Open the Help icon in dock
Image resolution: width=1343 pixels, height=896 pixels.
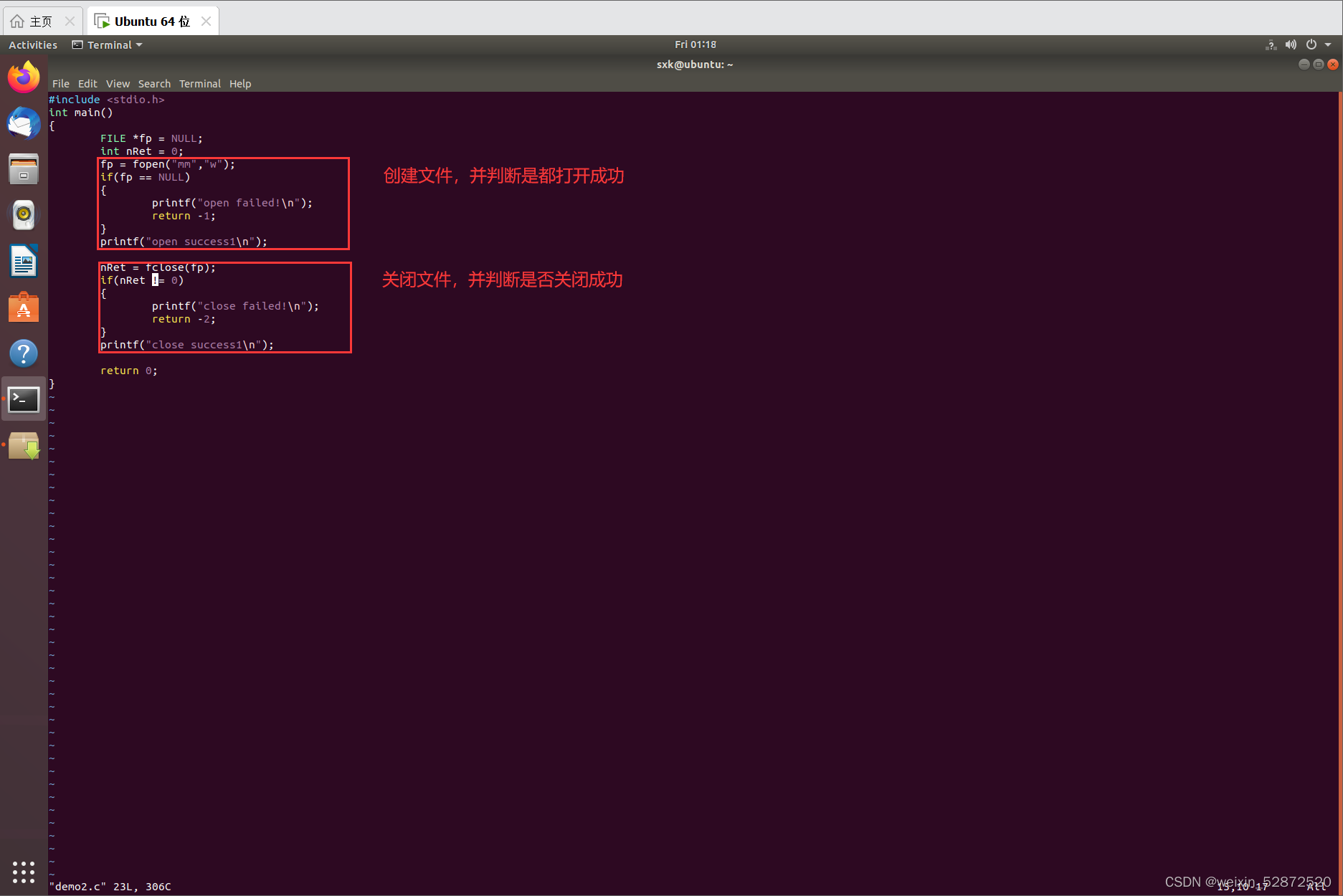click(x=24, y=353)
